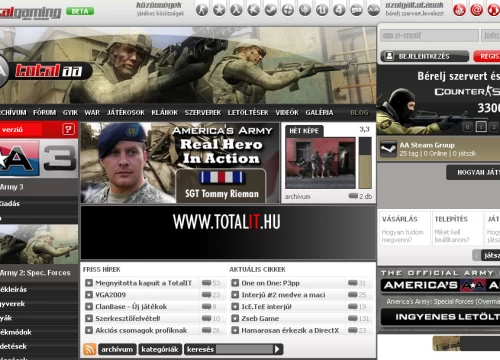The height and width of the screenshot is (360, 500).
Task: Click the BEJELENTKEZÉS login button
Action: point(425,56)
